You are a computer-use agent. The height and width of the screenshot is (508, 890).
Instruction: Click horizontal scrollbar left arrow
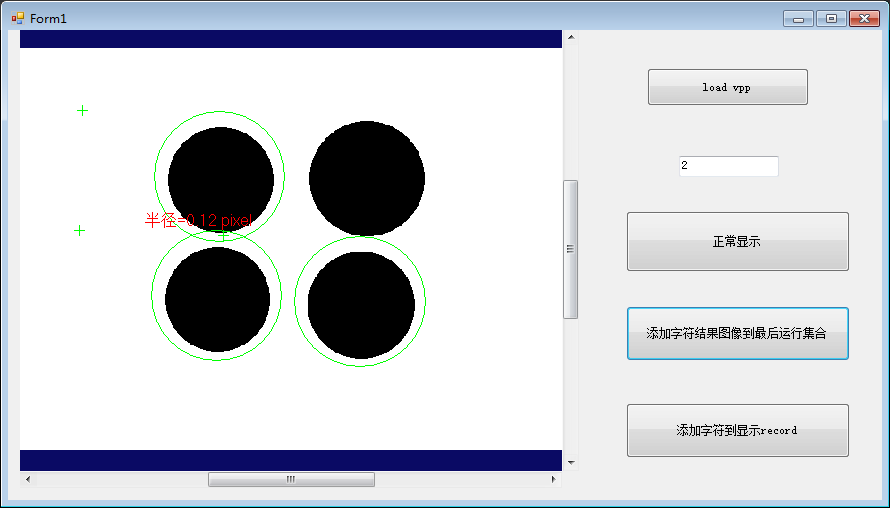[x=28, y=479]
